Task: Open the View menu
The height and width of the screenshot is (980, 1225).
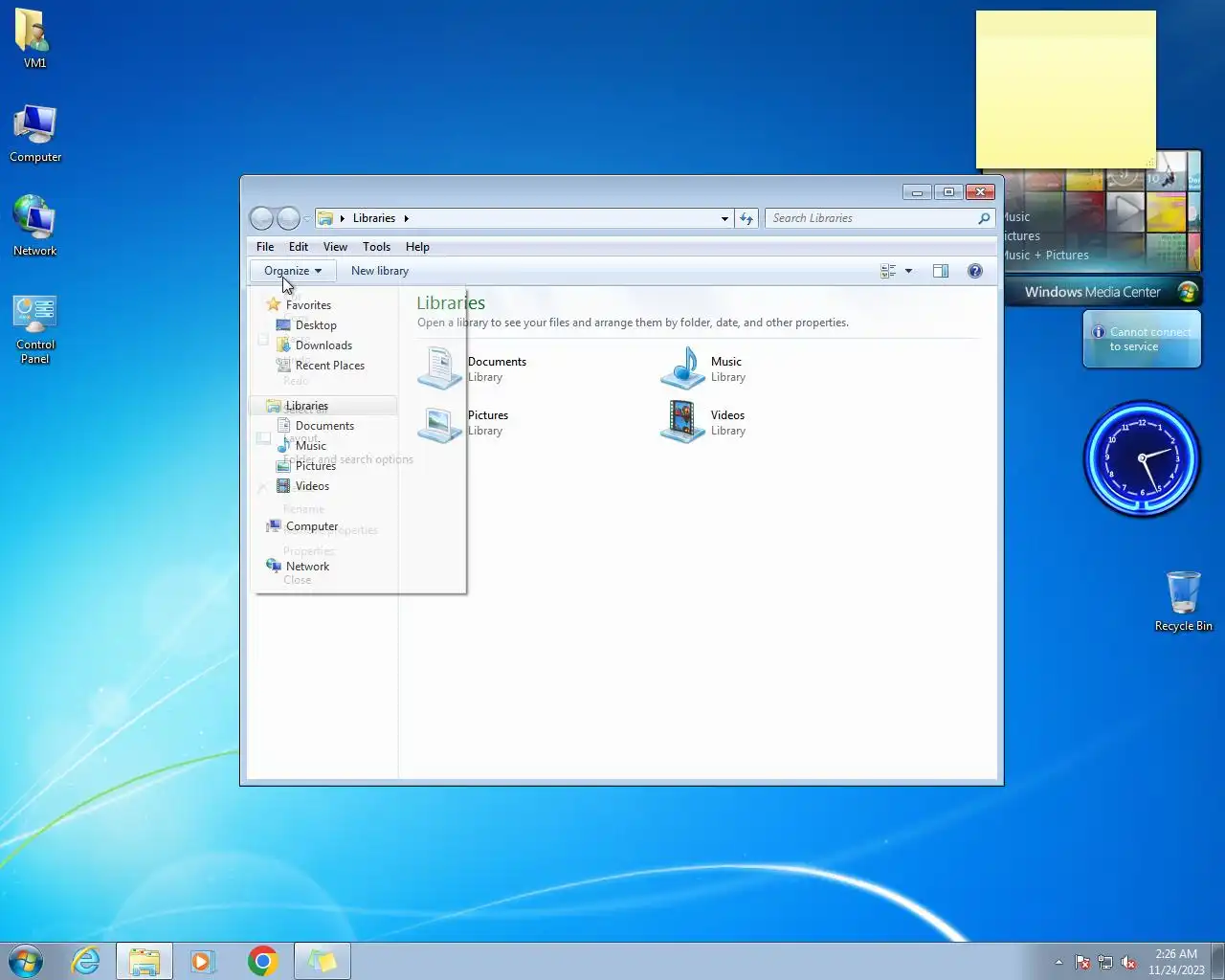Action: coord(335,247)
